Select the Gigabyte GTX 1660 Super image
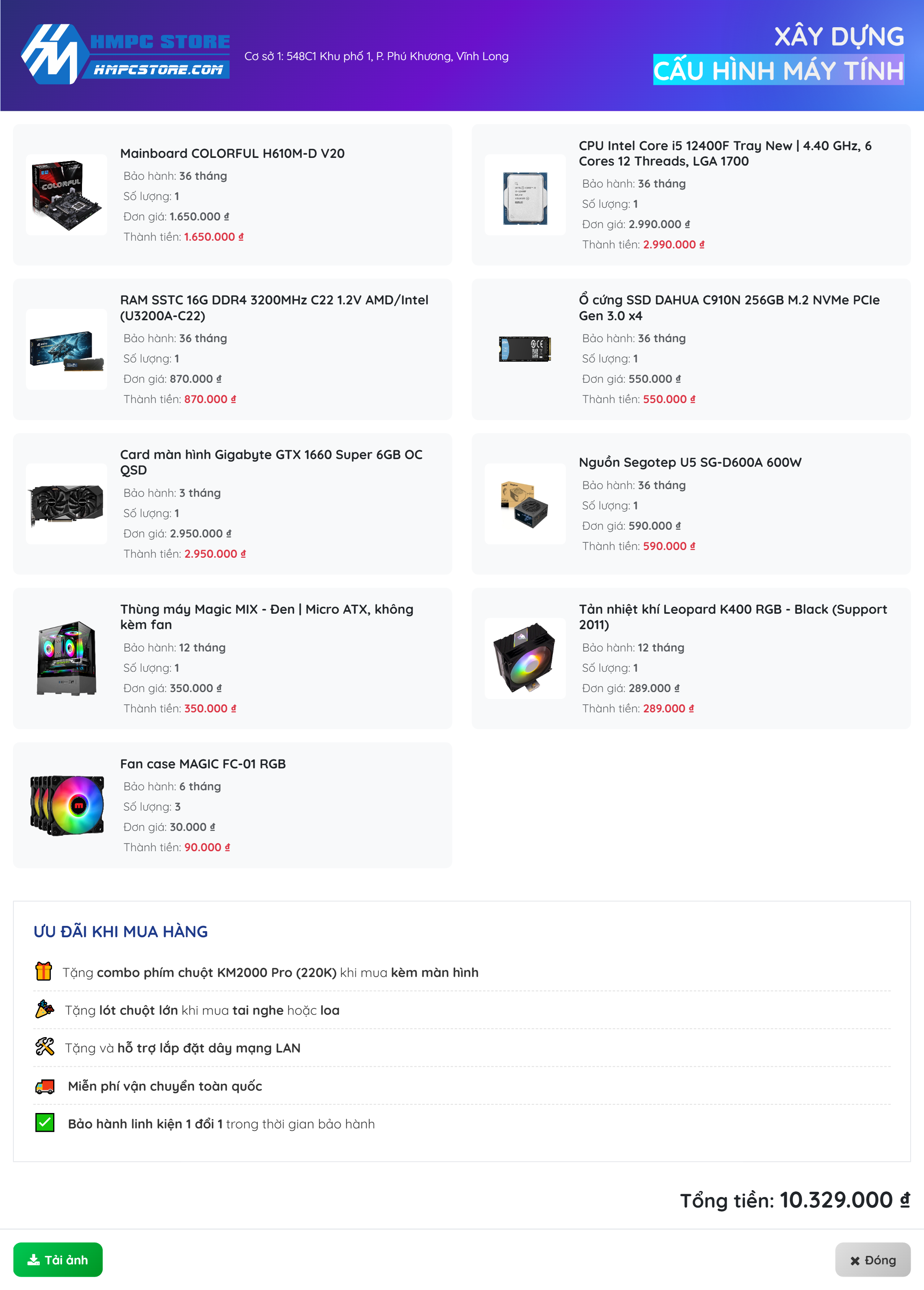The width and height of the screenshot is (924, 1290). [x=67, y=504]
